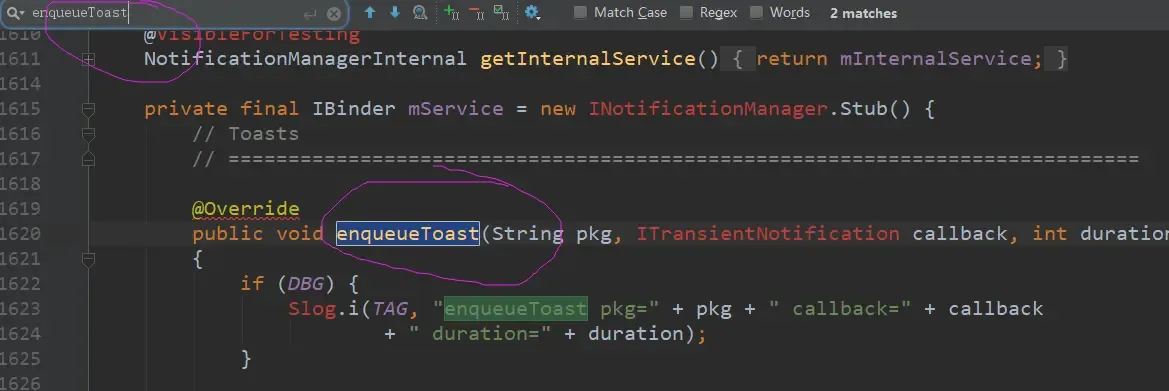This screenshot has height=391, width=1169.
Task: Toggle the Regex checkbox
Action: pos(686,13)
